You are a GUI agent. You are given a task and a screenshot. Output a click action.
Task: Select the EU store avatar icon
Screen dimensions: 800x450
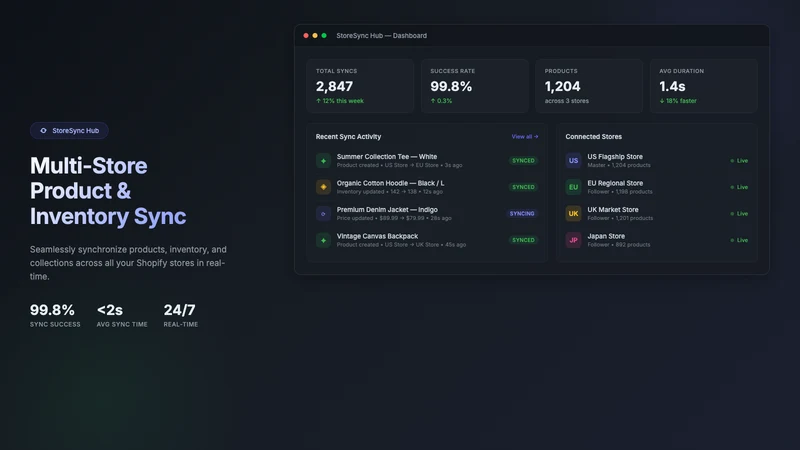[573, 187]
